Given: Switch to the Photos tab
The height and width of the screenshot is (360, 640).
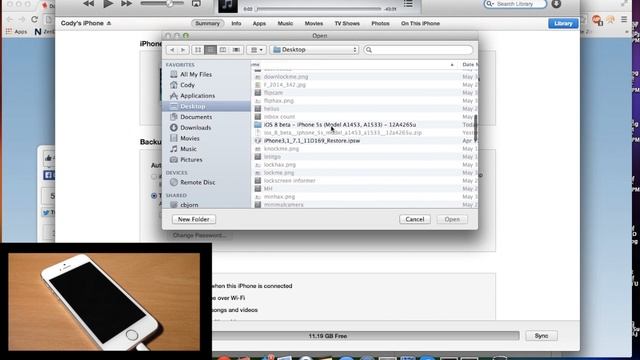Looking at the screenshot, I should tap(380, 24).
